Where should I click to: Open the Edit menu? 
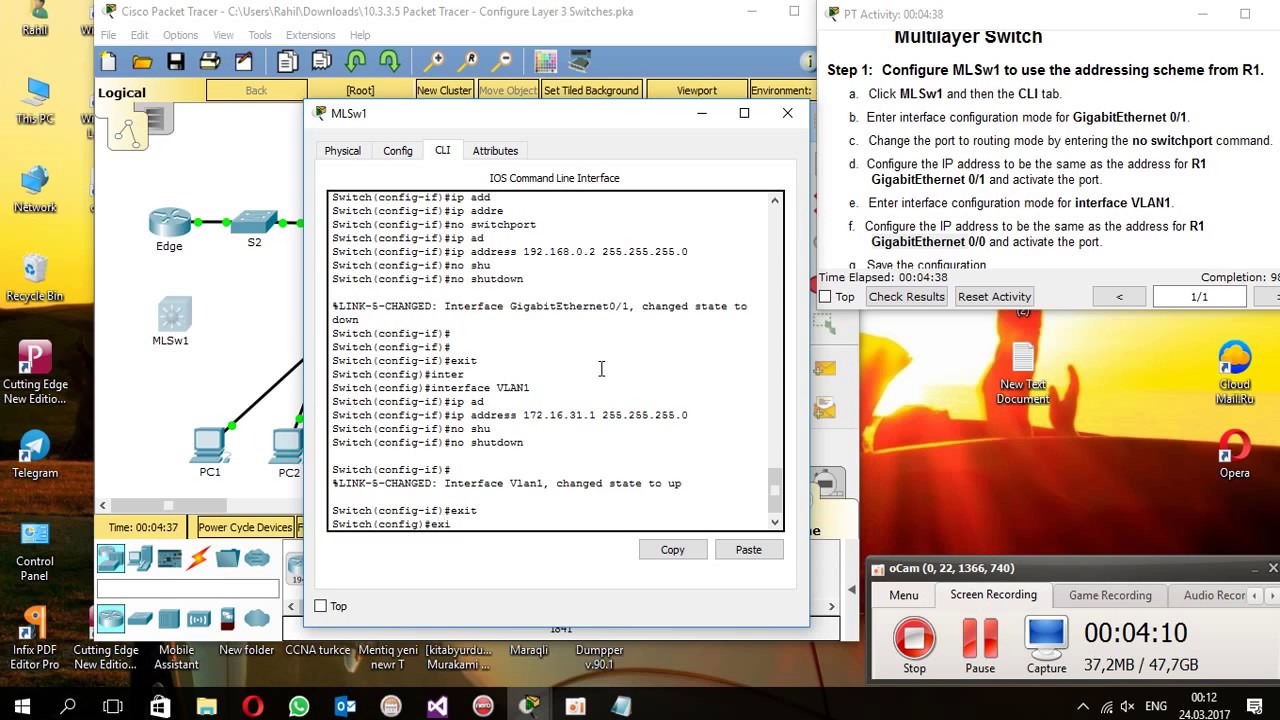click(x=139, y=35)
